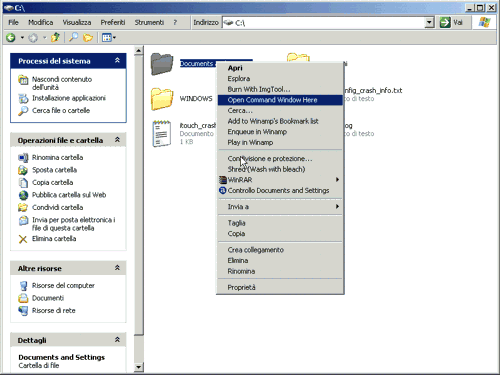Click the Controllo Documents and Settings icon

(223, 190)
